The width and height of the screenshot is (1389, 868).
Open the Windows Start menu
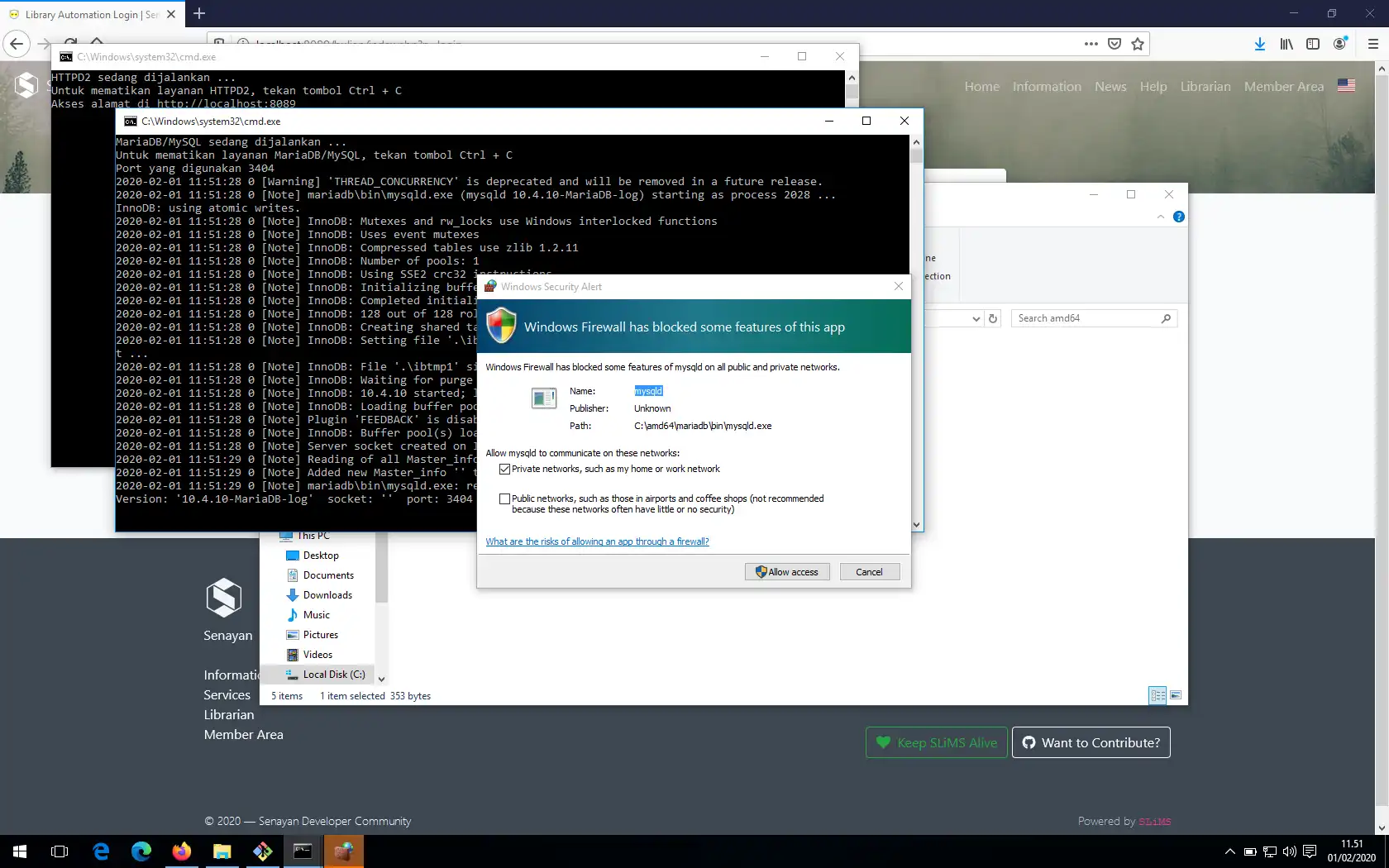click(20, 851)
